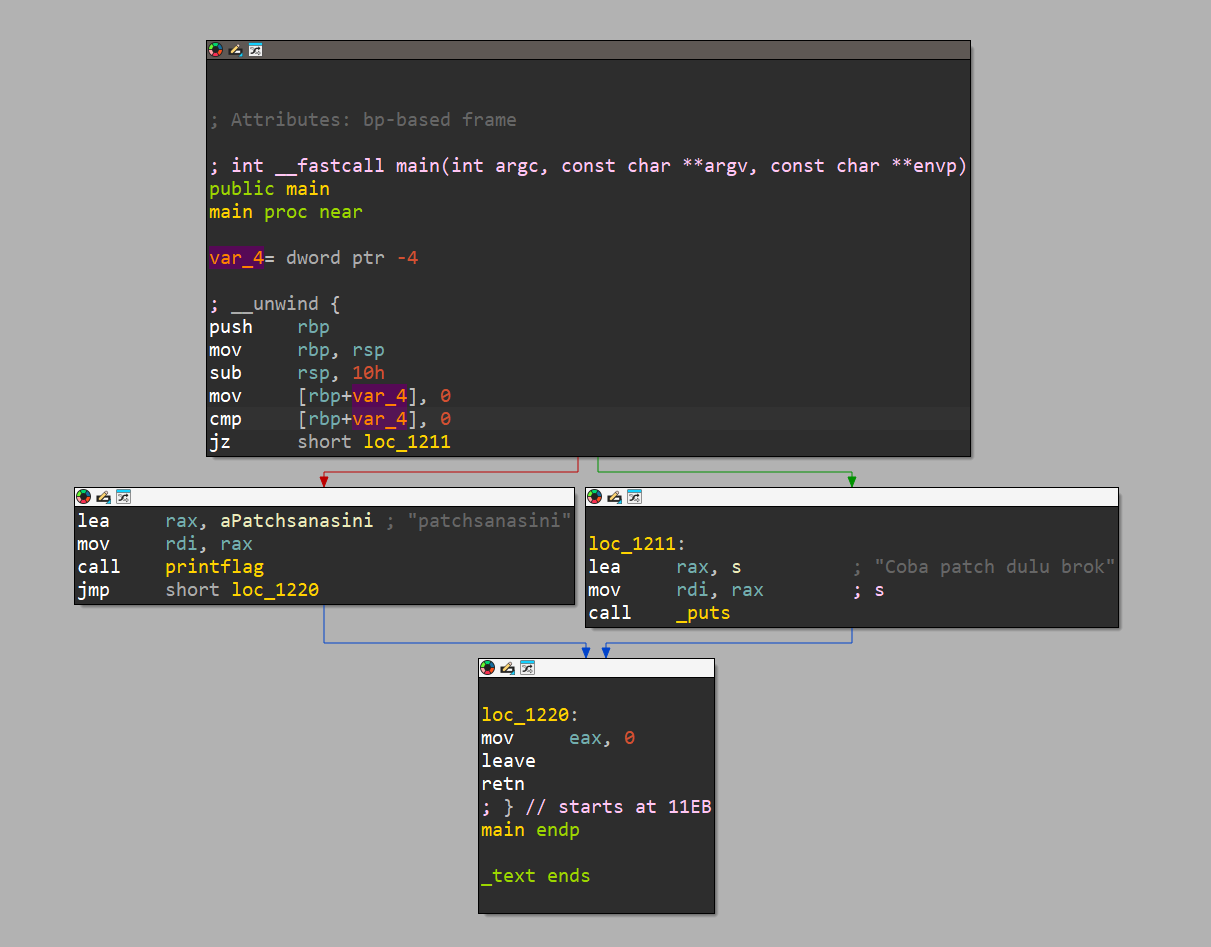Click group nodes icon on loc_1211 block

pyautogui.click(x=634, y=497)
